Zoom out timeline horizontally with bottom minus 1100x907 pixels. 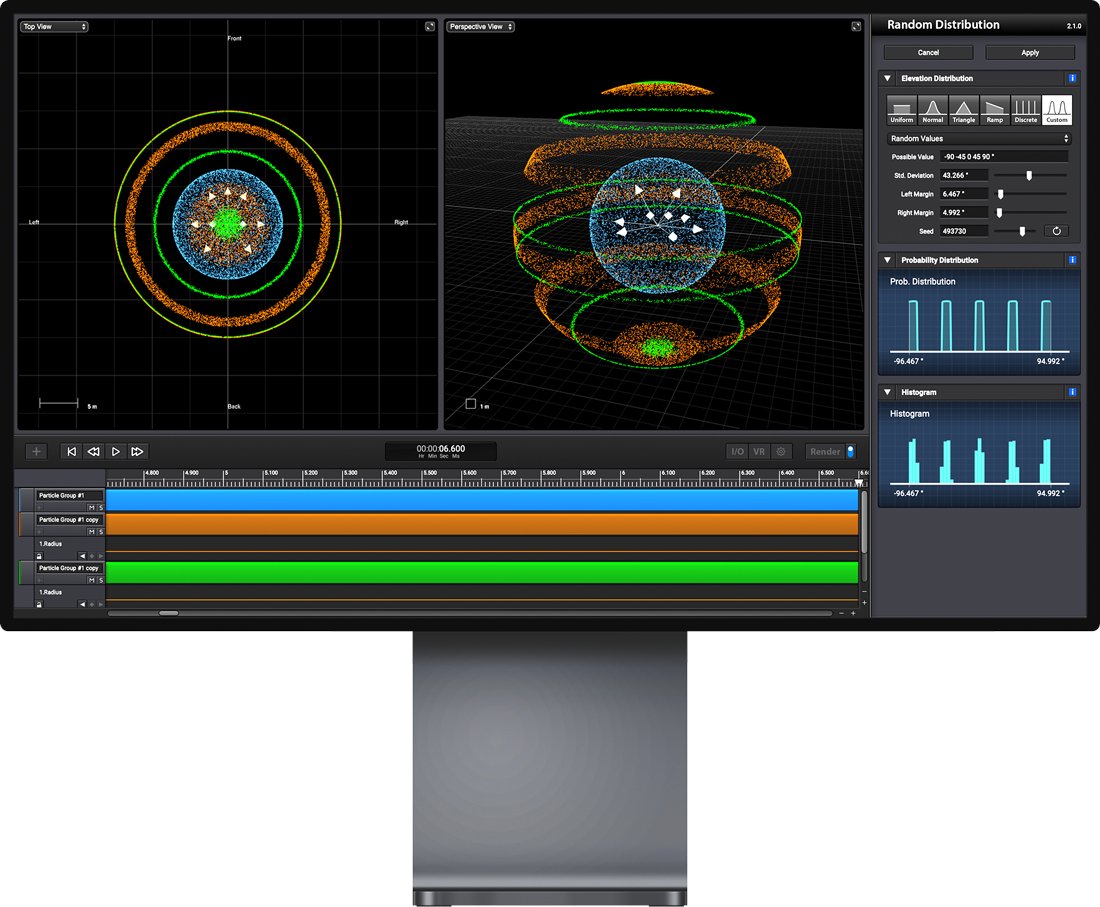[841, 613]
